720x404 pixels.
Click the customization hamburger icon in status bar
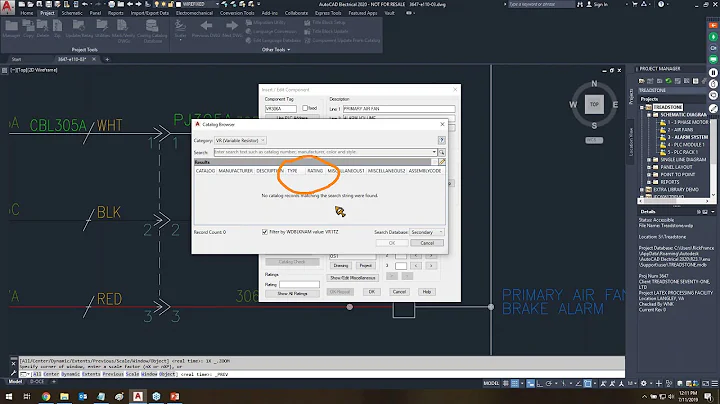tap(715, 383)
